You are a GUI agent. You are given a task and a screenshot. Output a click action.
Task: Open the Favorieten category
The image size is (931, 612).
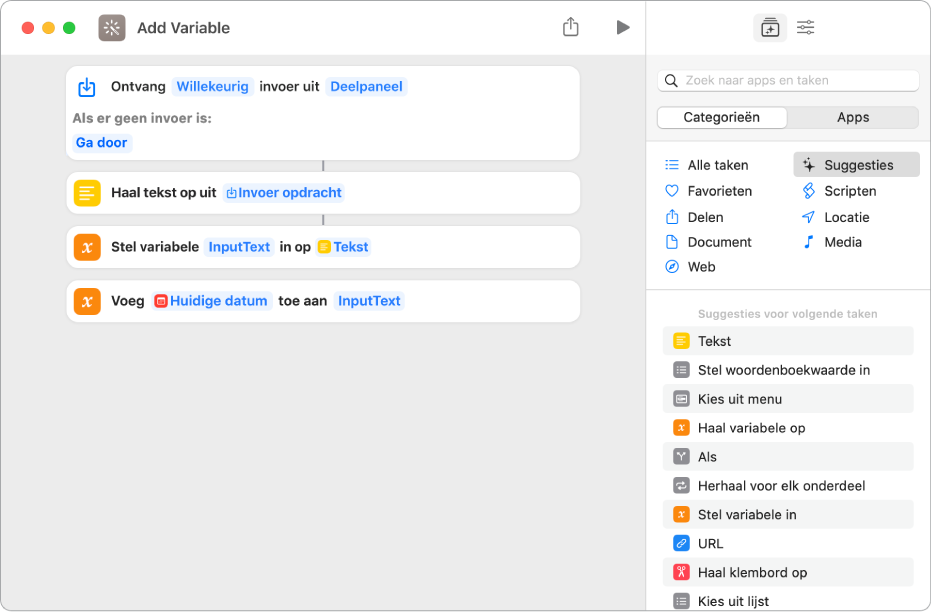[x=719, y=191]
